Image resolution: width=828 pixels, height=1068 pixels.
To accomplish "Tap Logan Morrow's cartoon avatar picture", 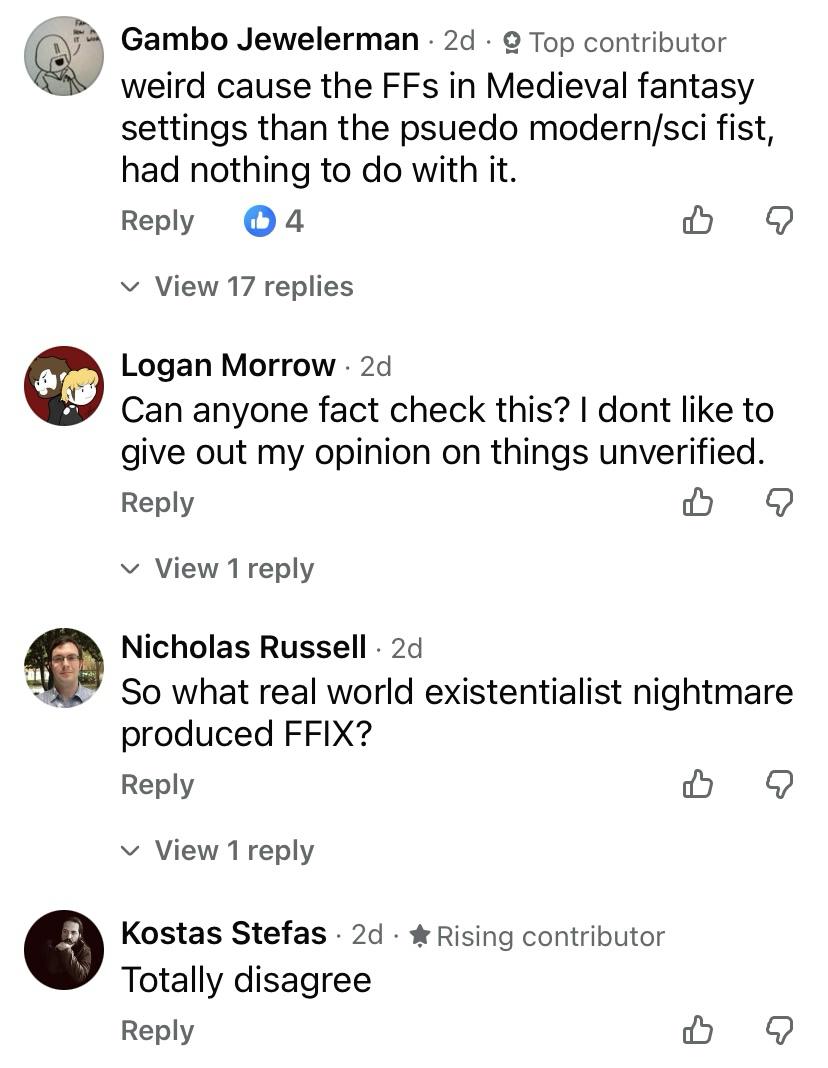I will click(x=64, y=386).
